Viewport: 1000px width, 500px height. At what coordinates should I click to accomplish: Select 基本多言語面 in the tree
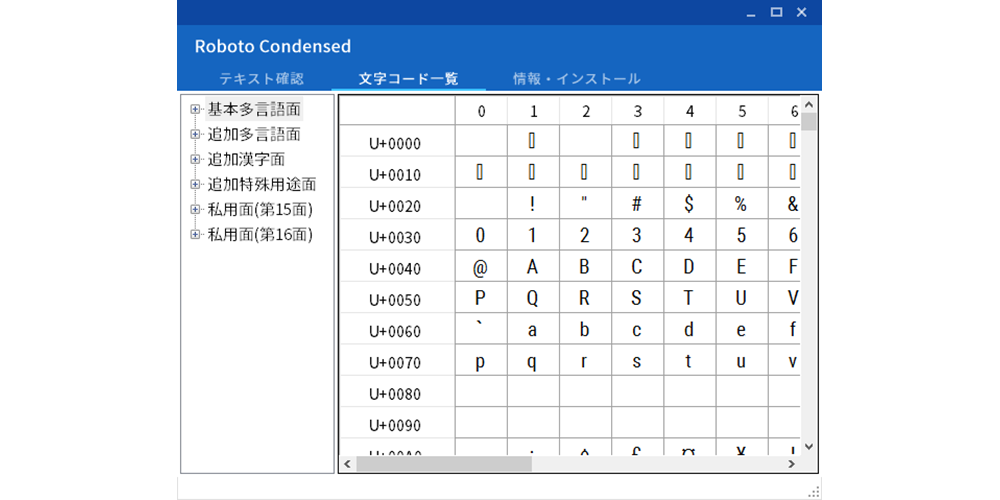click(254, 110)
